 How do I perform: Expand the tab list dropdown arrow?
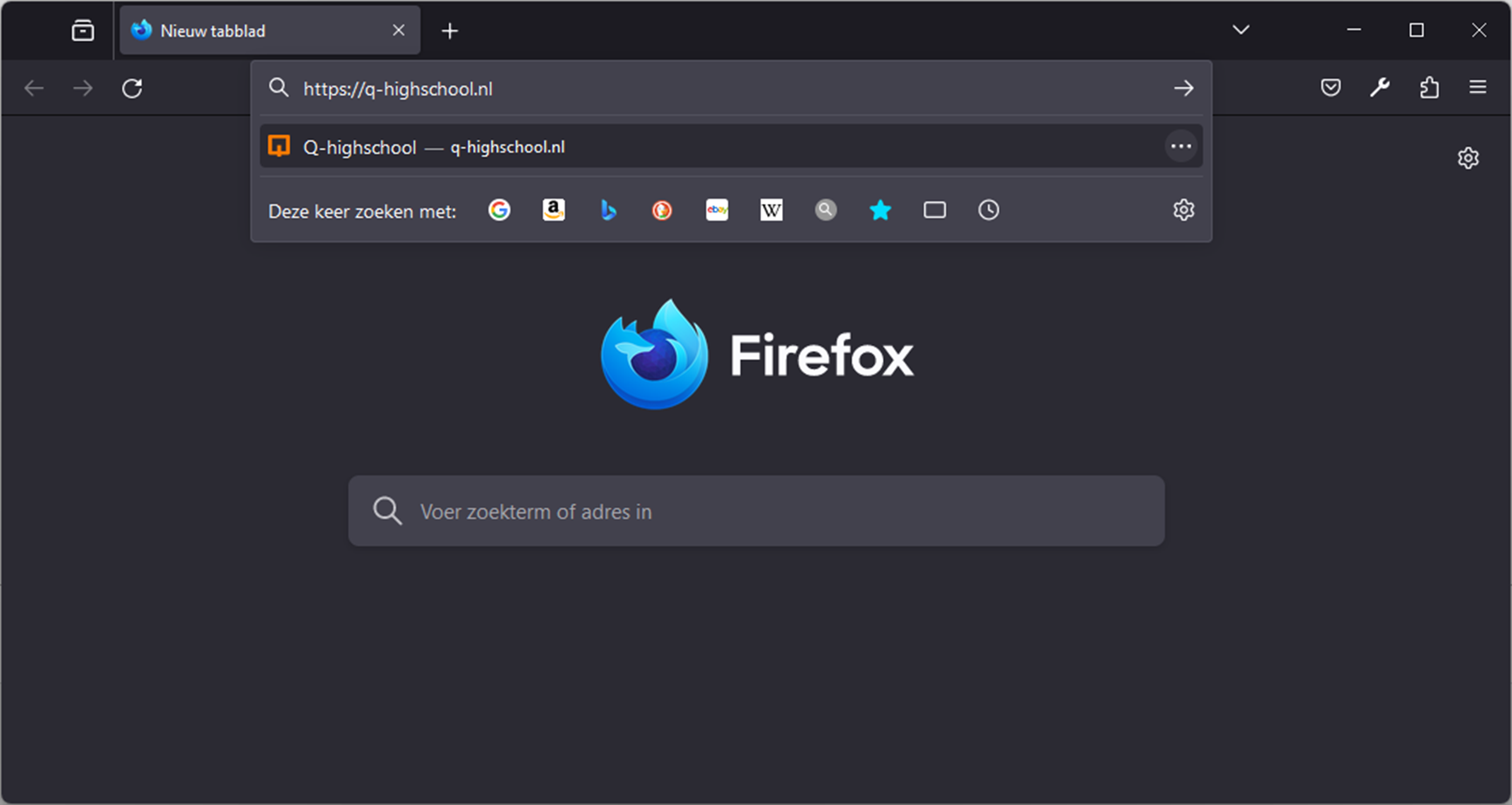1240,30
